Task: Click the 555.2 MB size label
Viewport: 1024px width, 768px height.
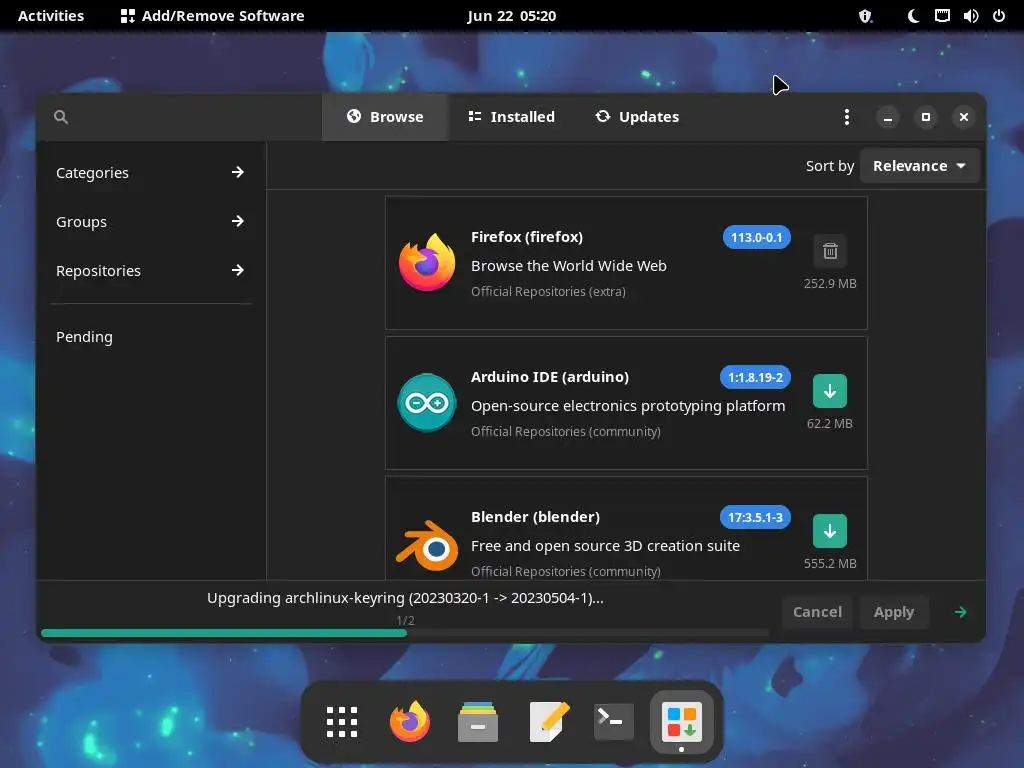Action: point(829,563)
